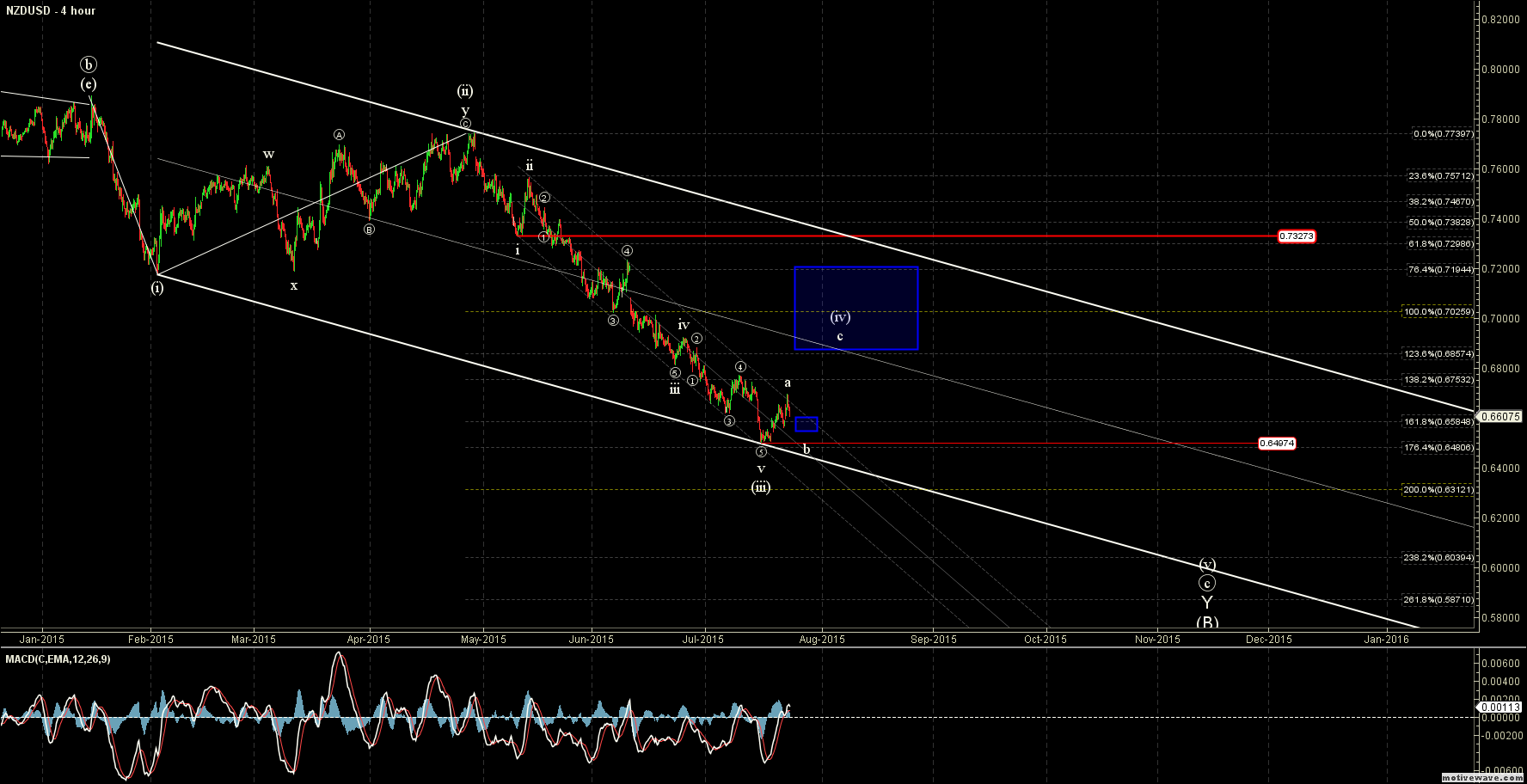Click the small blue wave b target box
This screenshot has height=784, width=1527.
pos(806,424)
